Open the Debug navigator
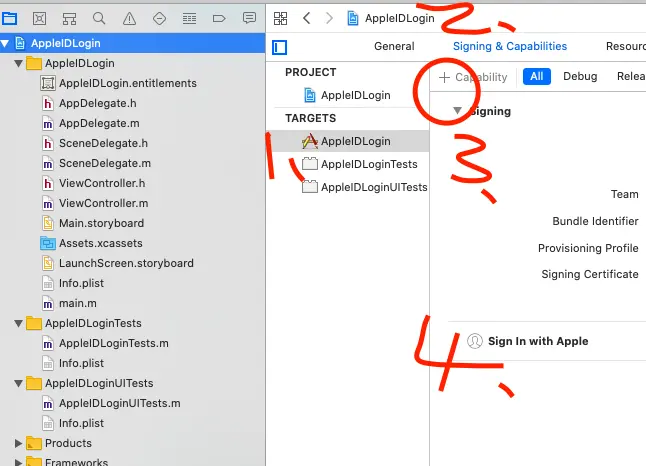646x466 pixels. point(190,19)
